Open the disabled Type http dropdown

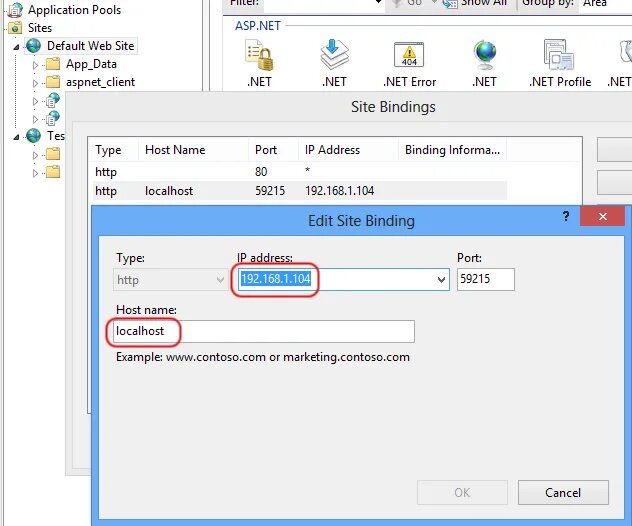tap(170, 279)
